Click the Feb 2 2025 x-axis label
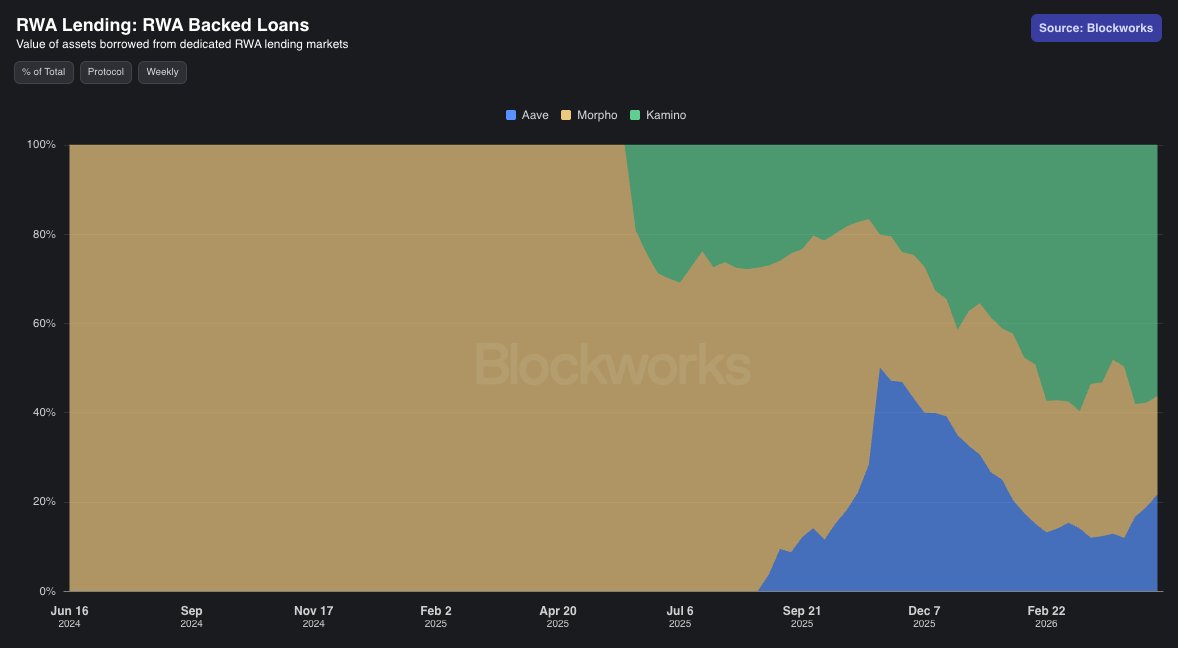1178x648 pixels. click(436, 616)
